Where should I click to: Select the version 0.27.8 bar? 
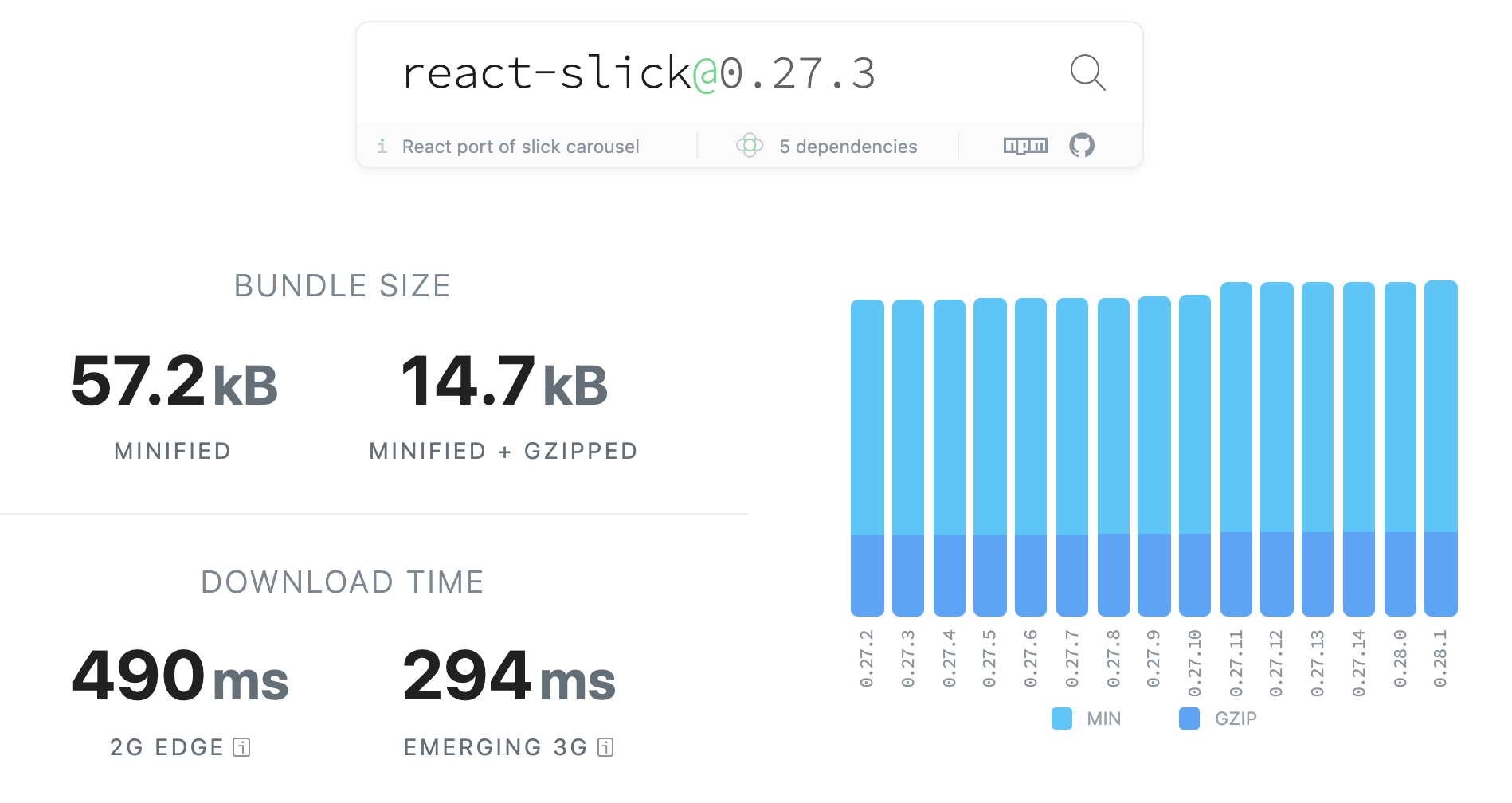[x=1114, y=457]
